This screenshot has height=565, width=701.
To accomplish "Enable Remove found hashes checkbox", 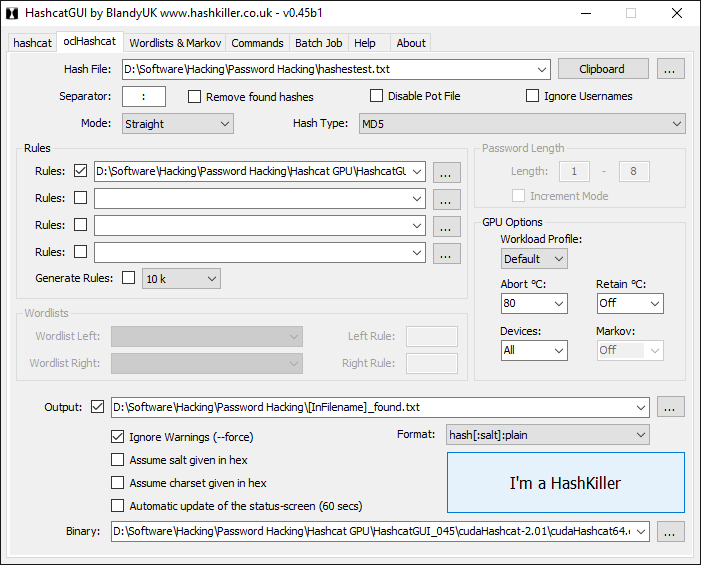I will point(195,97).
